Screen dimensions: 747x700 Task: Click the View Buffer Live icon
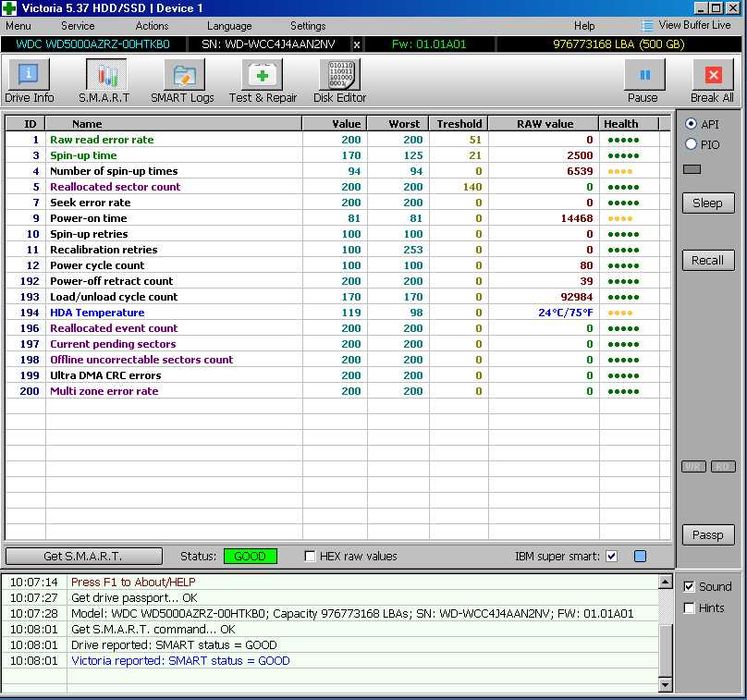646,25
